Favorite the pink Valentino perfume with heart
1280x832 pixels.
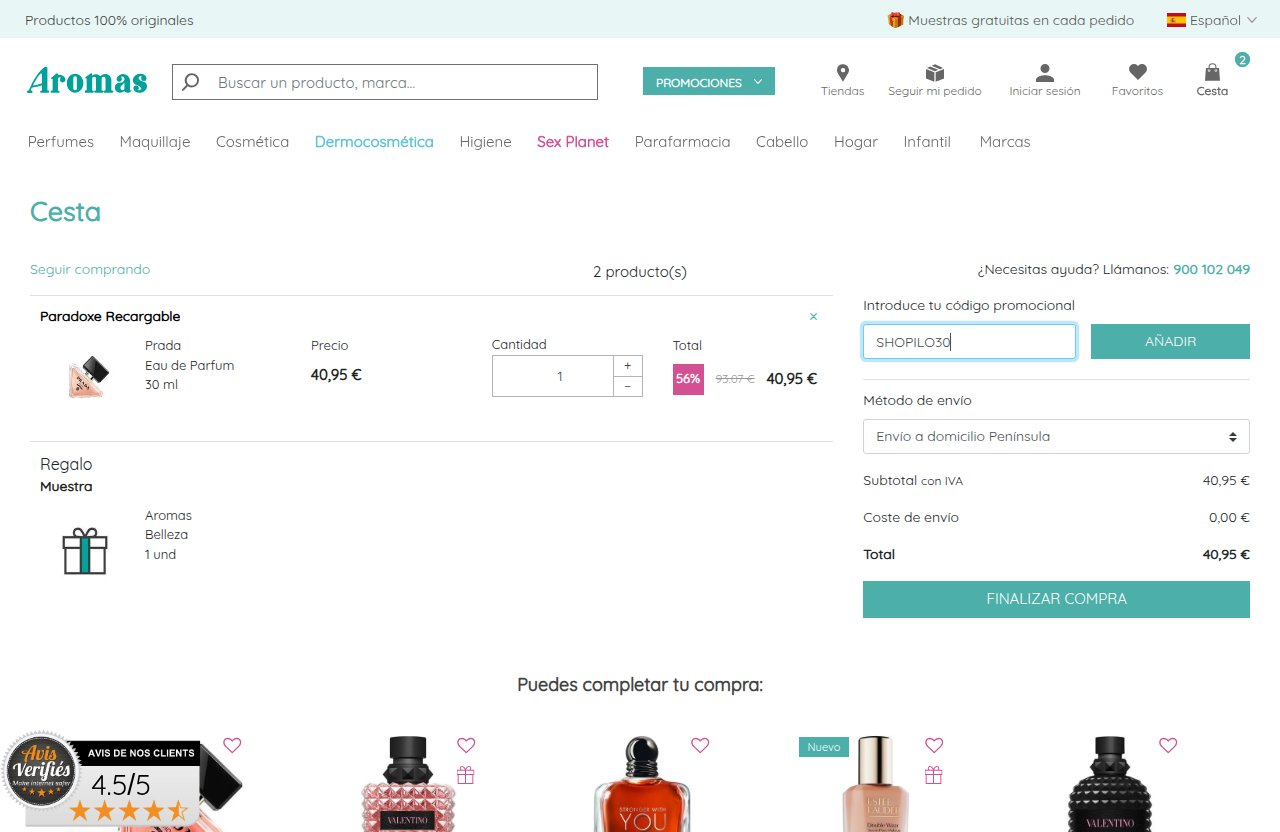point(466,745)
